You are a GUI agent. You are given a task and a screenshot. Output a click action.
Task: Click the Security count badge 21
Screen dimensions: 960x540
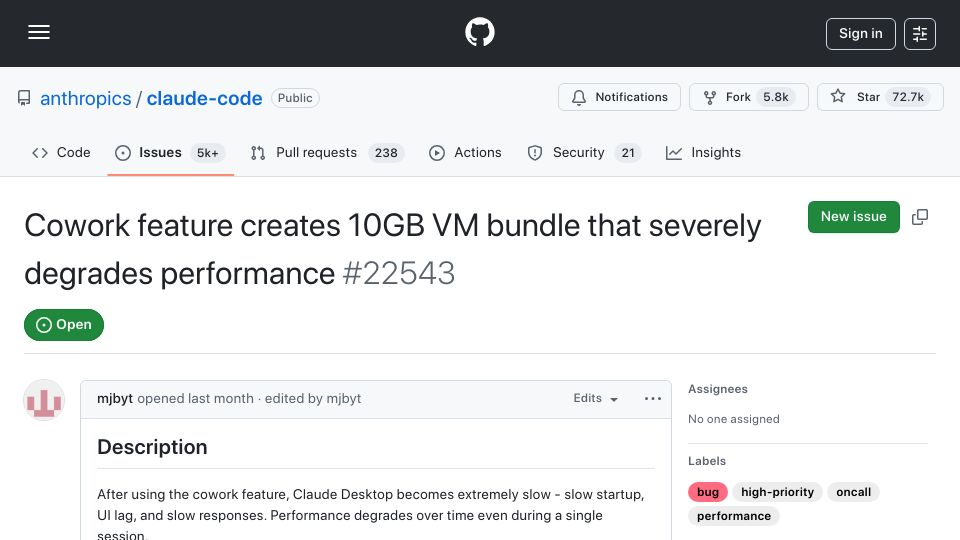point(628,153)
